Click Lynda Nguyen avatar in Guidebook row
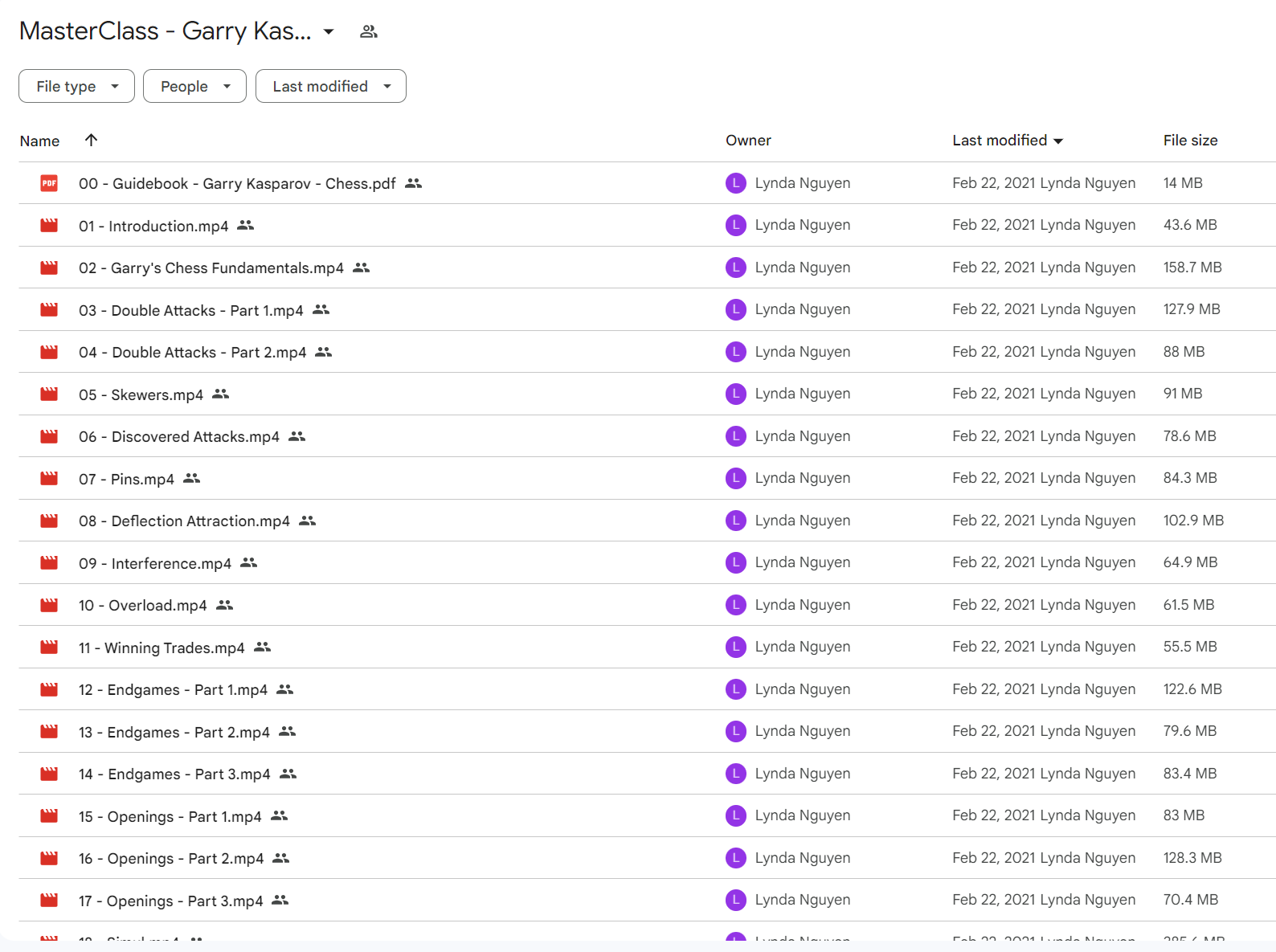Screen dimensions: 1276x952 [x=736, y=183]
